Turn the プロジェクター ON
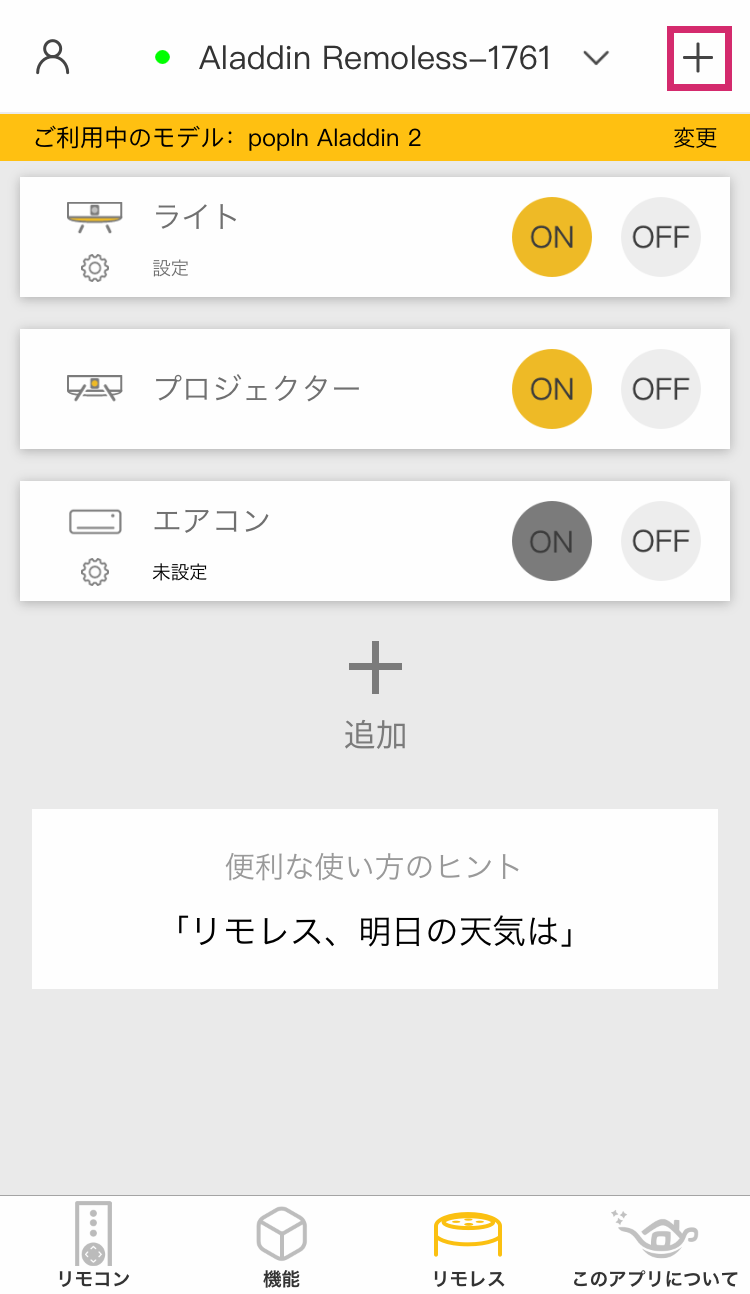This screenshot has width=750, height=1294. pos(552,389)
